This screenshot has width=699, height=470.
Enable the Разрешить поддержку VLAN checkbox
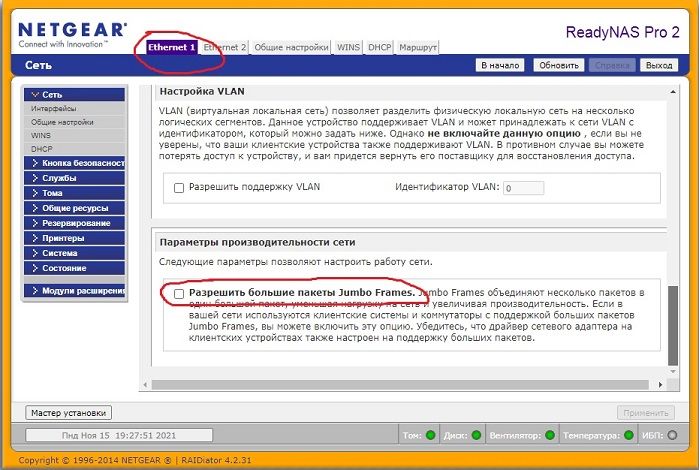tap(179, 188)
